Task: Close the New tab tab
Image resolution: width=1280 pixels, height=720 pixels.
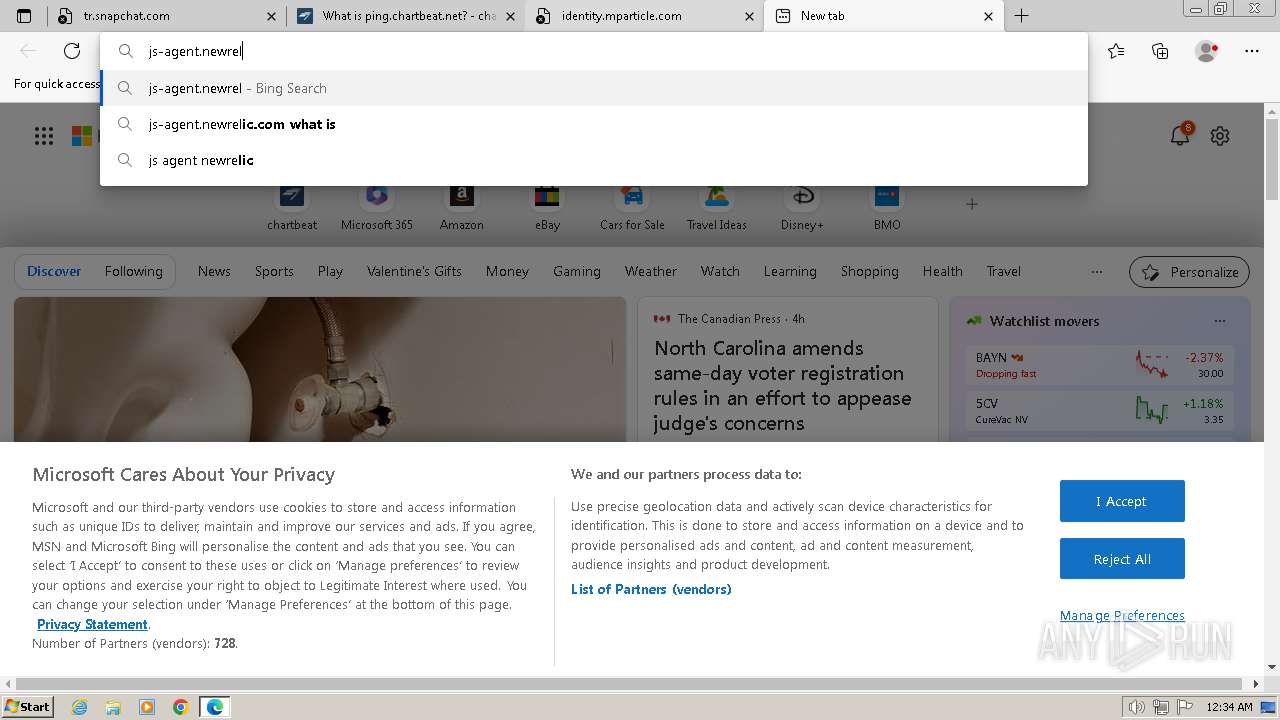Action: coord(988,16)
